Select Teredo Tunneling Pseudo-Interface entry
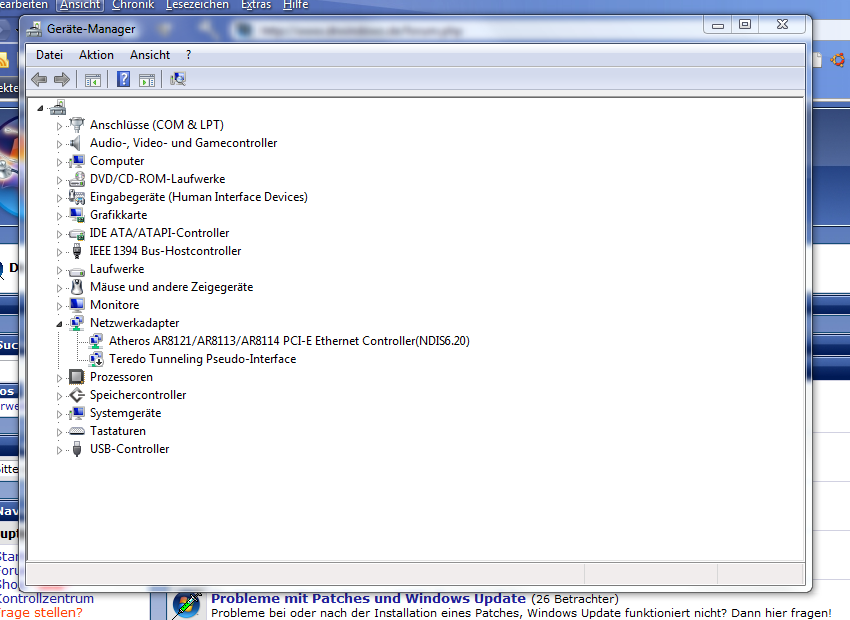The image size is (850, 620). tap(203, 359)
